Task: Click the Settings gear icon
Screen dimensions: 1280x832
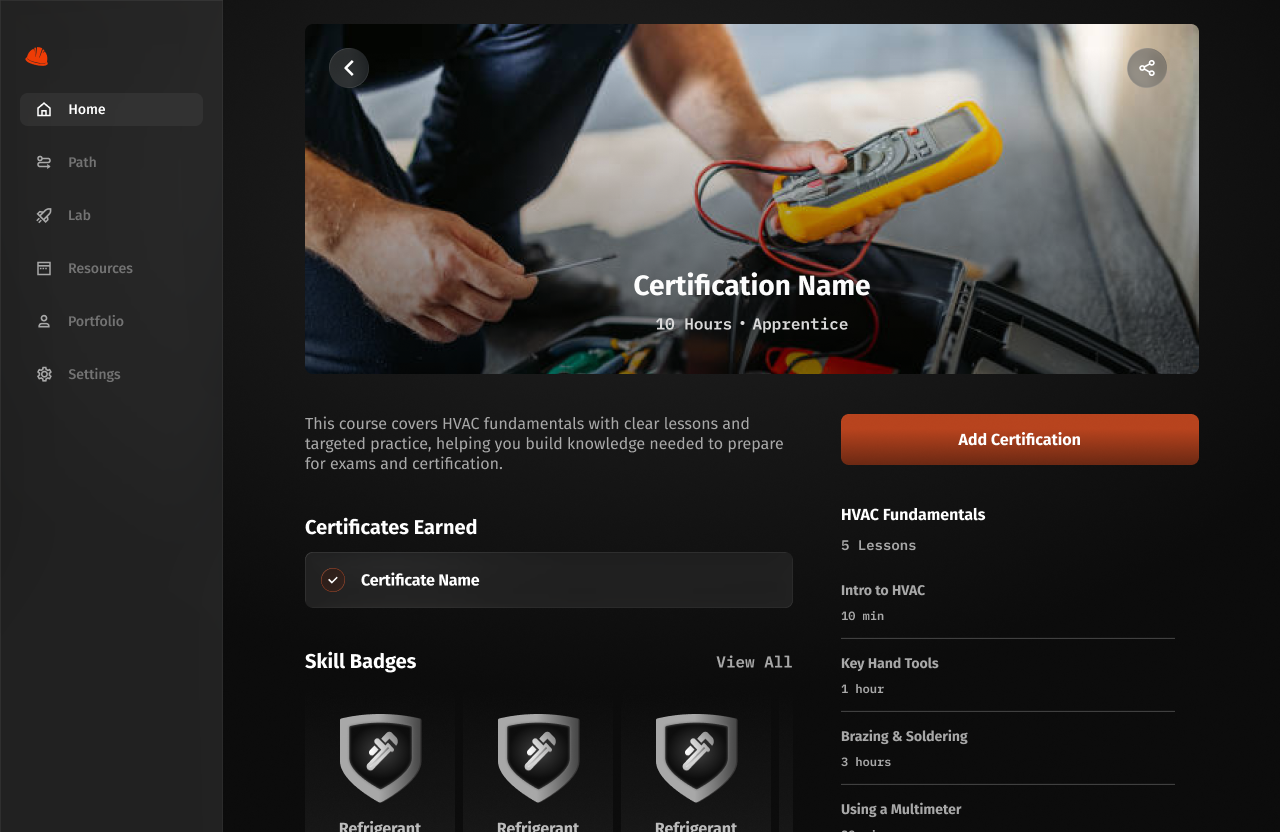Action: click(44, 374)
